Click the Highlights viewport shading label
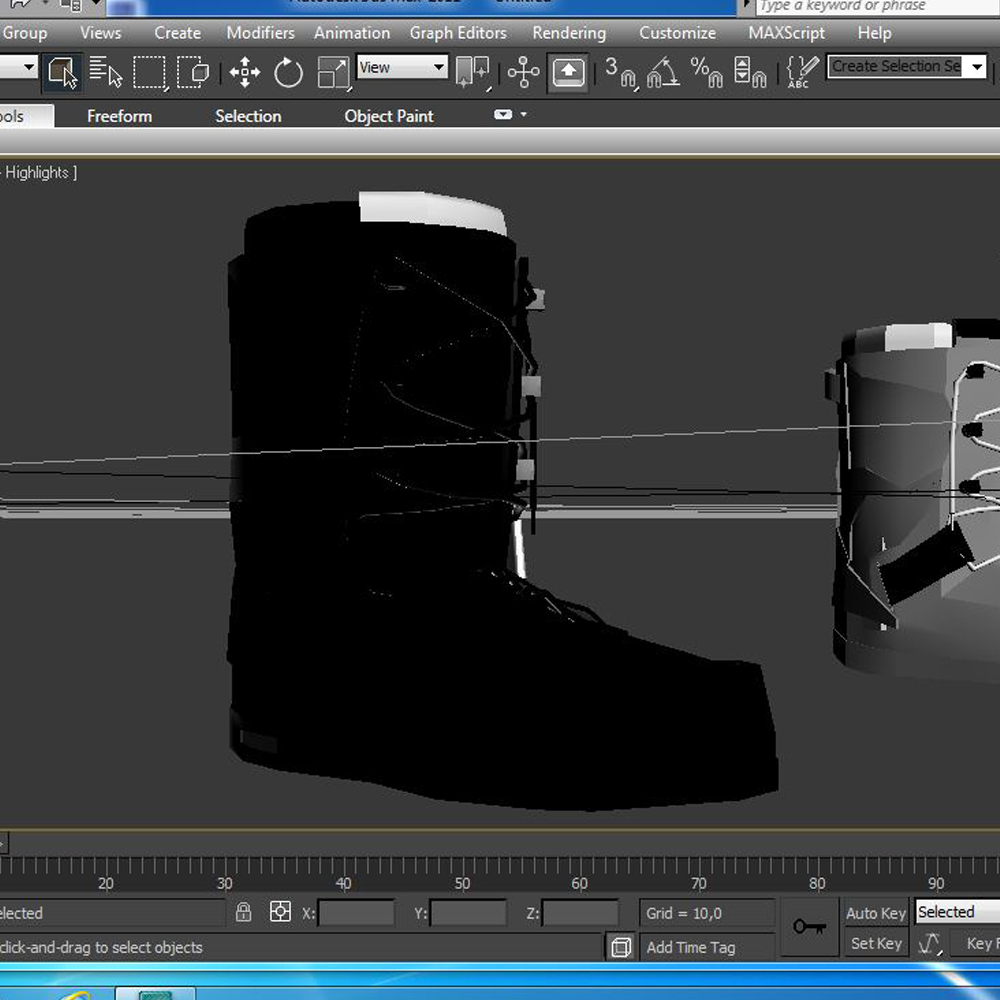The width and height of the screenshot is (1000, 1000). click(x=37, y=172)
